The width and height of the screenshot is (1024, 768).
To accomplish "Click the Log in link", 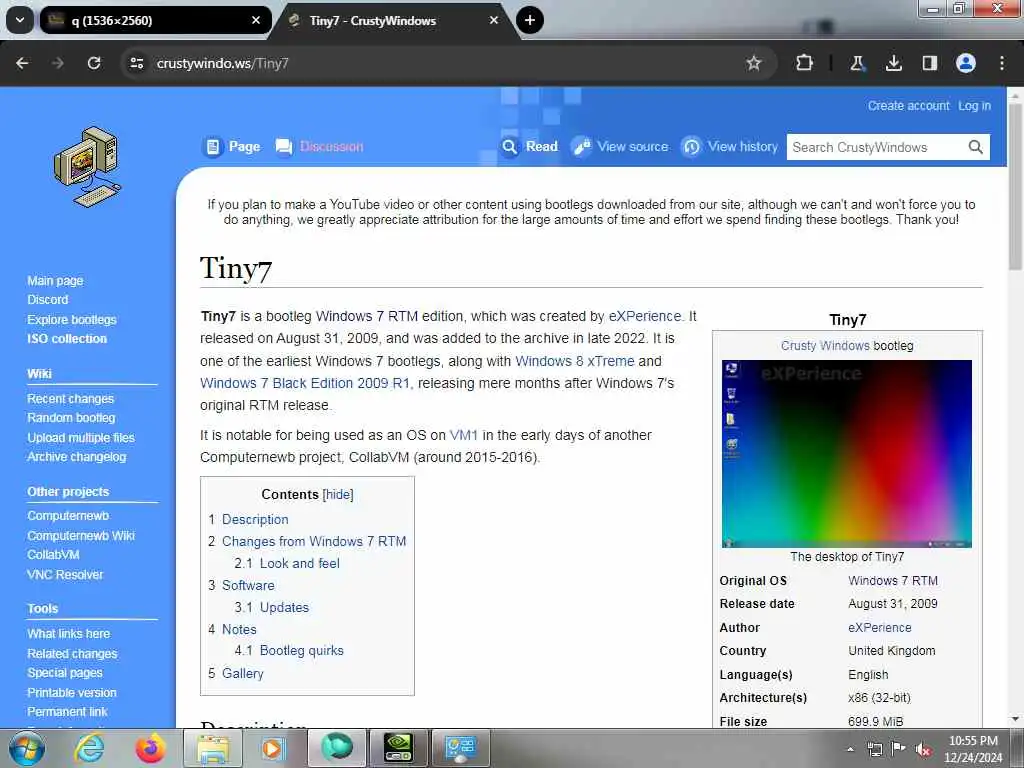I will (974, 106).
